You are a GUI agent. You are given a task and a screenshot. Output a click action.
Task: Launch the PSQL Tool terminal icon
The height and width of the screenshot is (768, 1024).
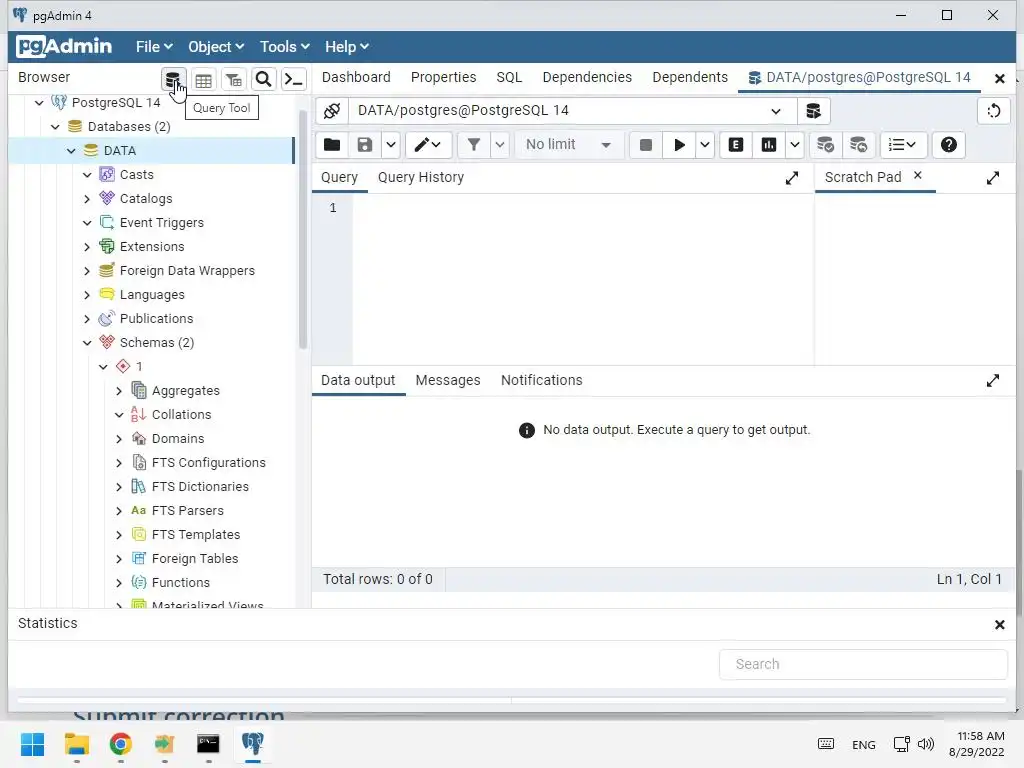294,80
